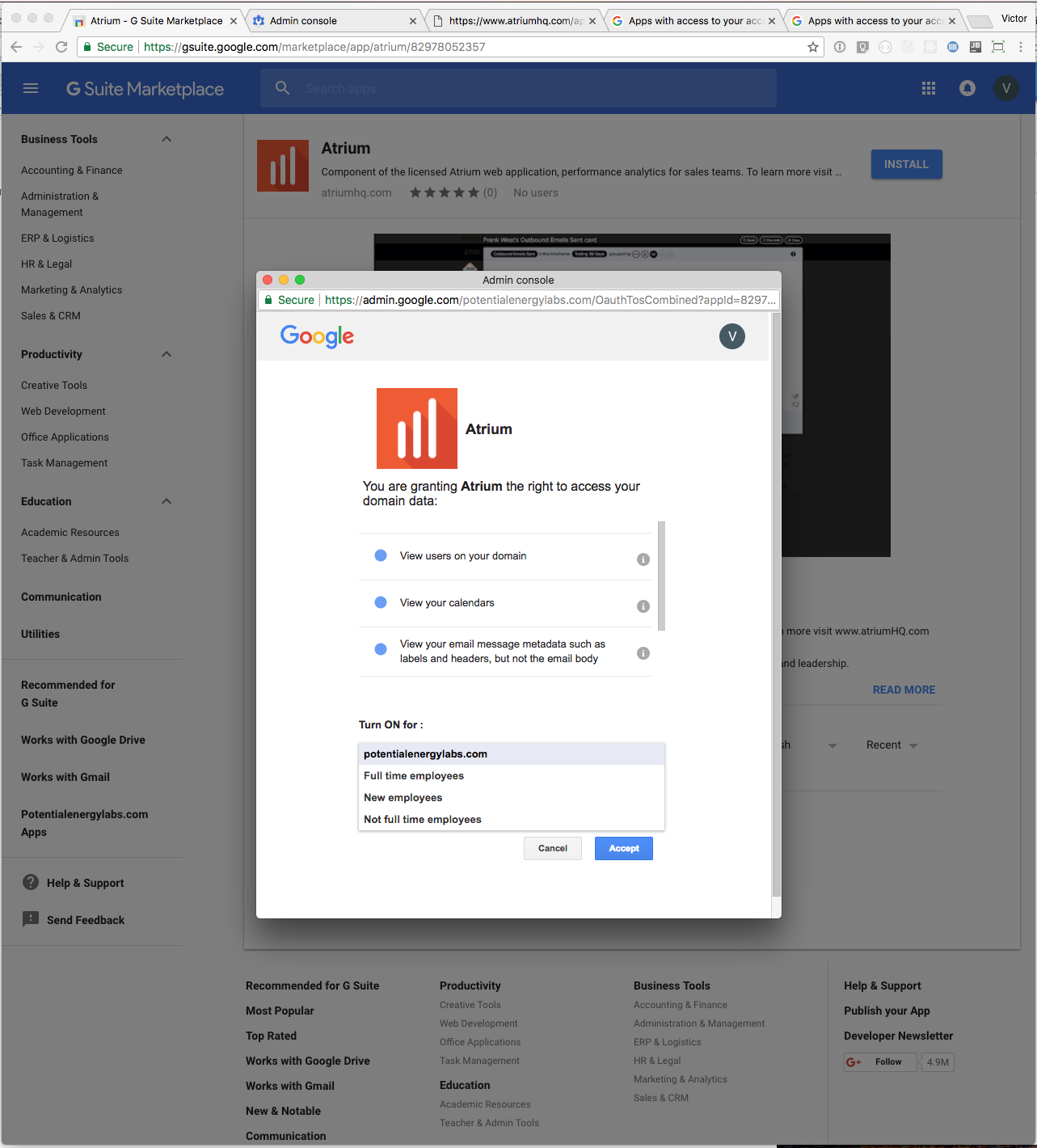The height and width of the screenshot is (1148, 1037).
Task: Collapse the Business Tools section
Action: point(167,139)
